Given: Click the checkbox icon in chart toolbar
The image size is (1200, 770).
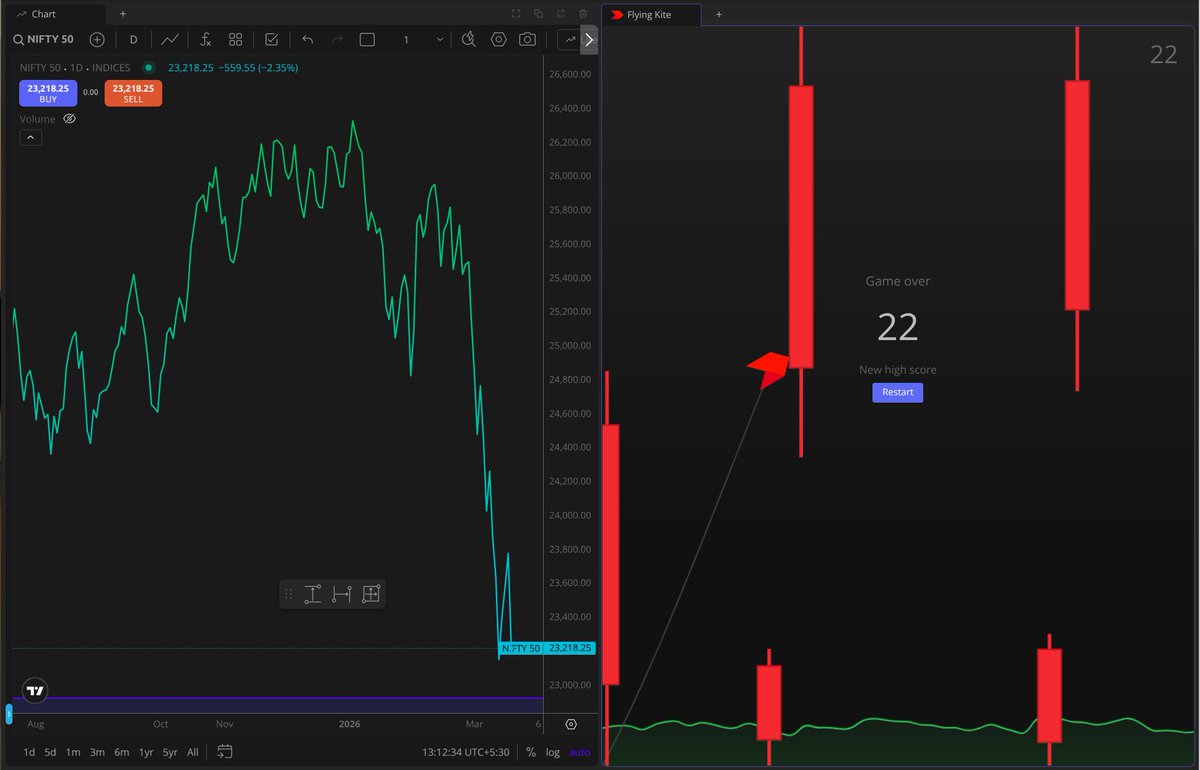Looking at the screenshot, I should [271, 40].
